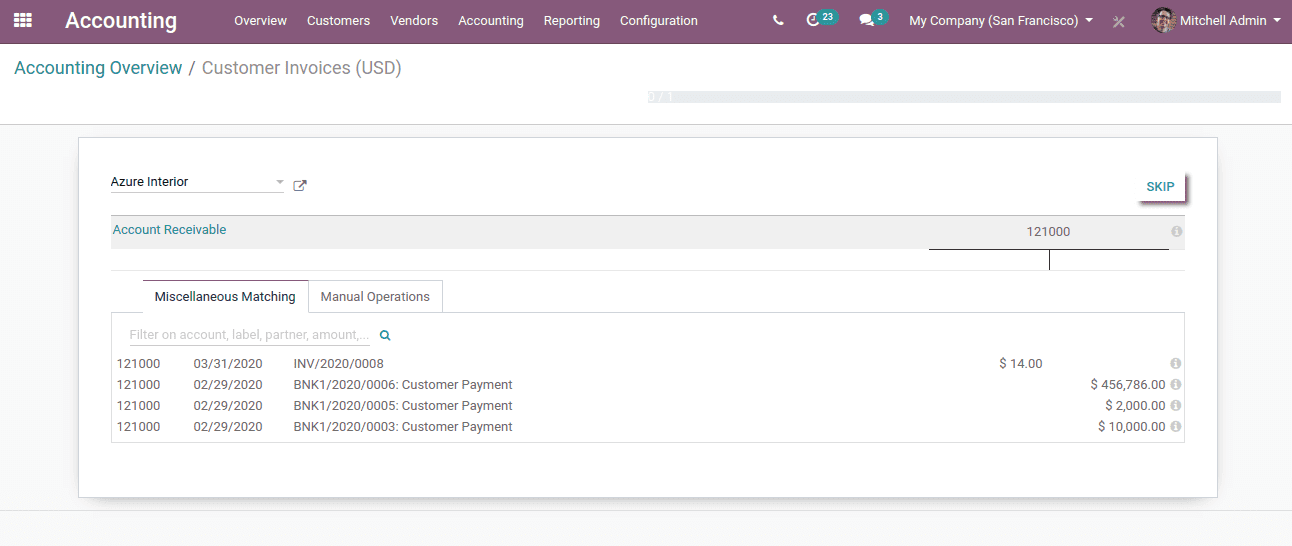Click info icon for BNK1/2020/0003 line
The height and width of the screenshot is (546, 1292).
pyautogui.click(x=1176, y=427)
